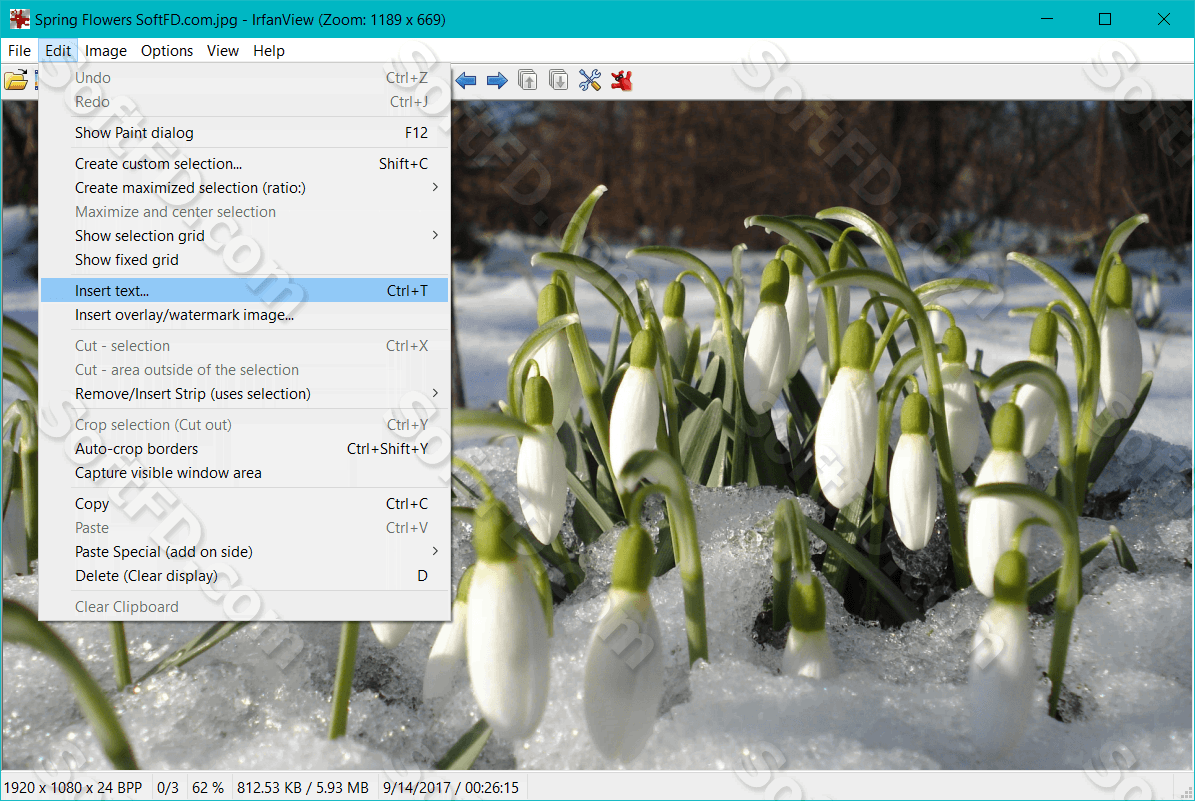Screen dimensions: 1195x801
Task: Select Create custom selection...
Action: click(245, 164)
